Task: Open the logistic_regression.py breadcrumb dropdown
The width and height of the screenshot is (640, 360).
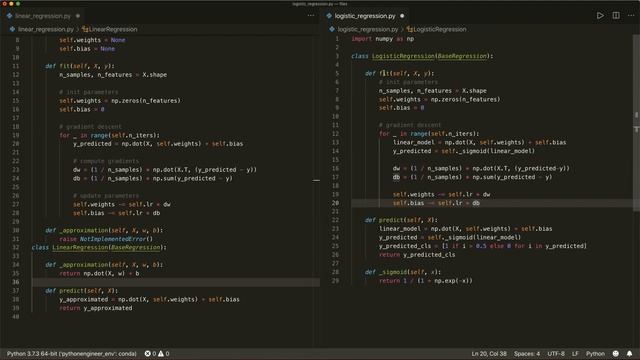Action: (368, 29)
